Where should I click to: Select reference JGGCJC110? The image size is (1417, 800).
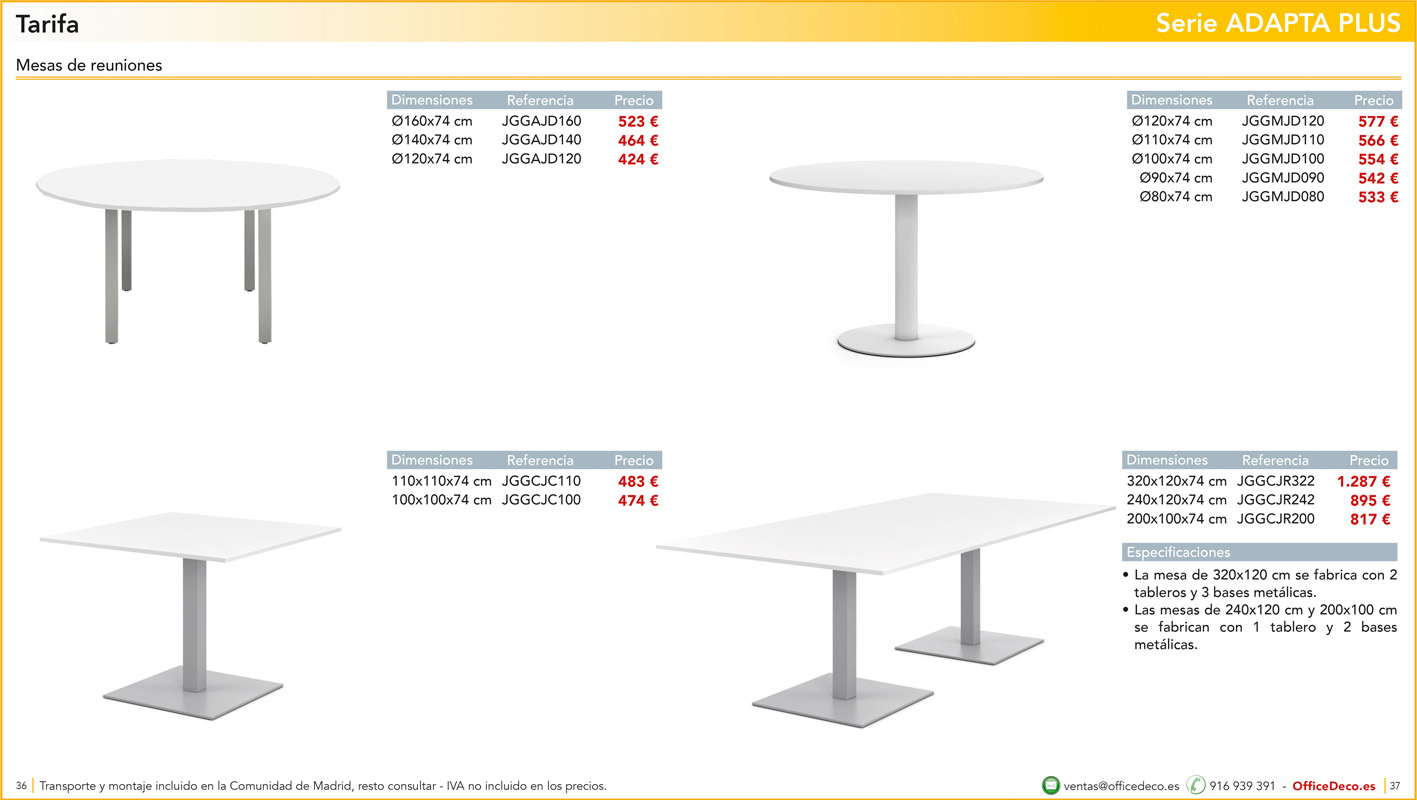coord(541,481)
